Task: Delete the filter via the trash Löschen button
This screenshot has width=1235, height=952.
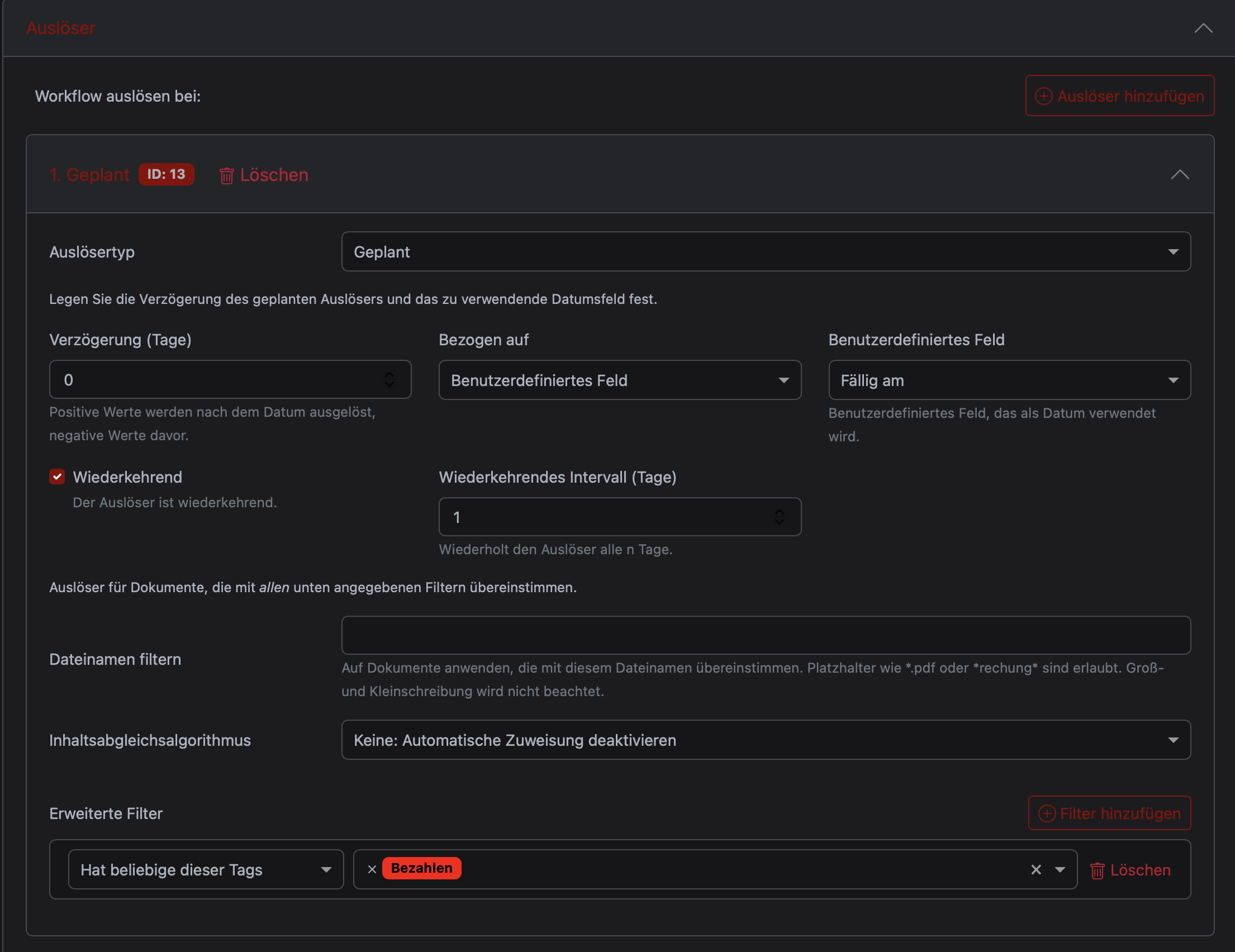Action: 1130,870
